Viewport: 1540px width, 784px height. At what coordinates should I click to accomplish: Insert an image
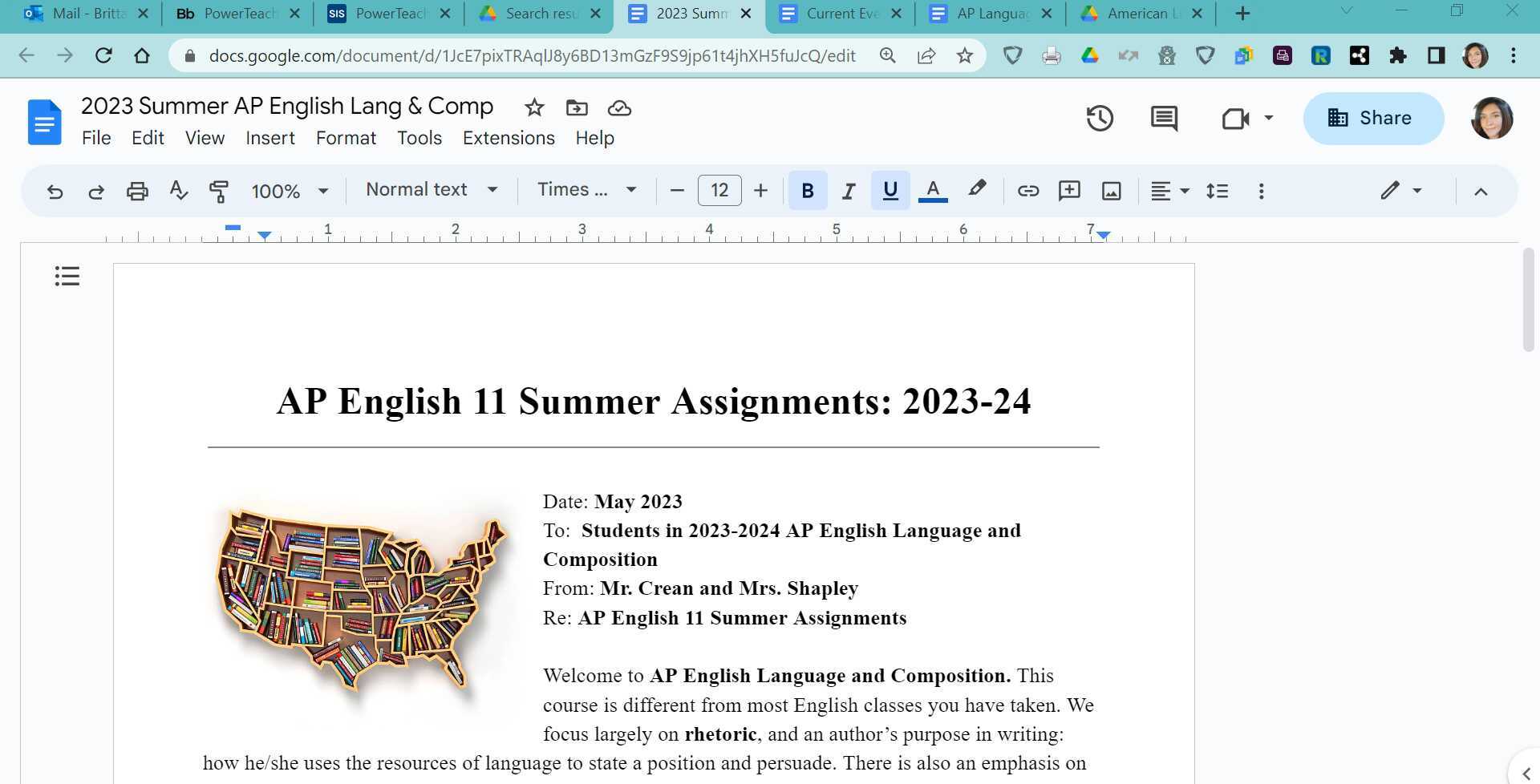coord(1111,191)
